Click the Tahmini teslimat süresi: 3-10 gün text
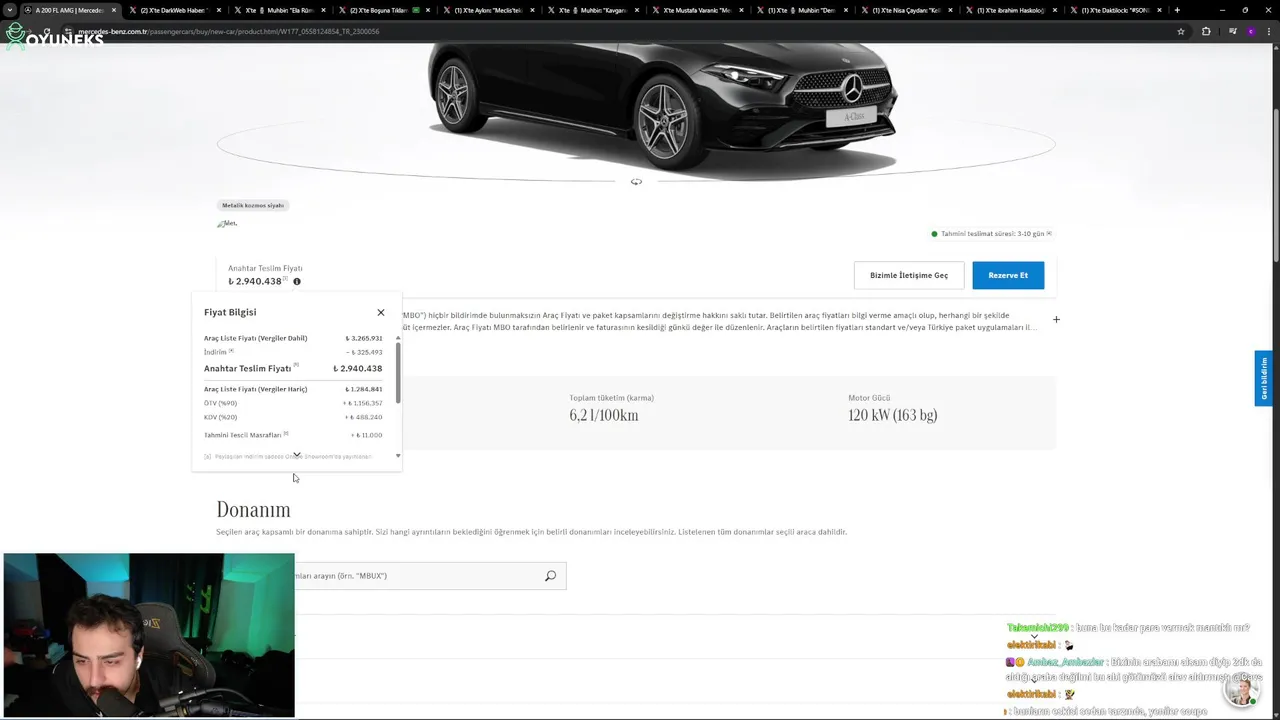1280x720 pixels. tap(992, 234)
